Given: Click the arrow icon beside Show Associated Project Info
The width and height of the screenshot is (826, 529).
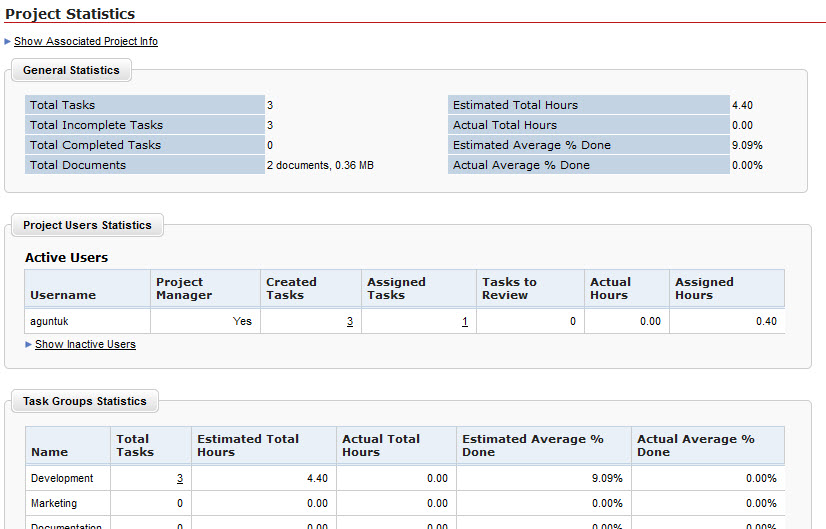Looking at the screenshot, I should 8,42.
